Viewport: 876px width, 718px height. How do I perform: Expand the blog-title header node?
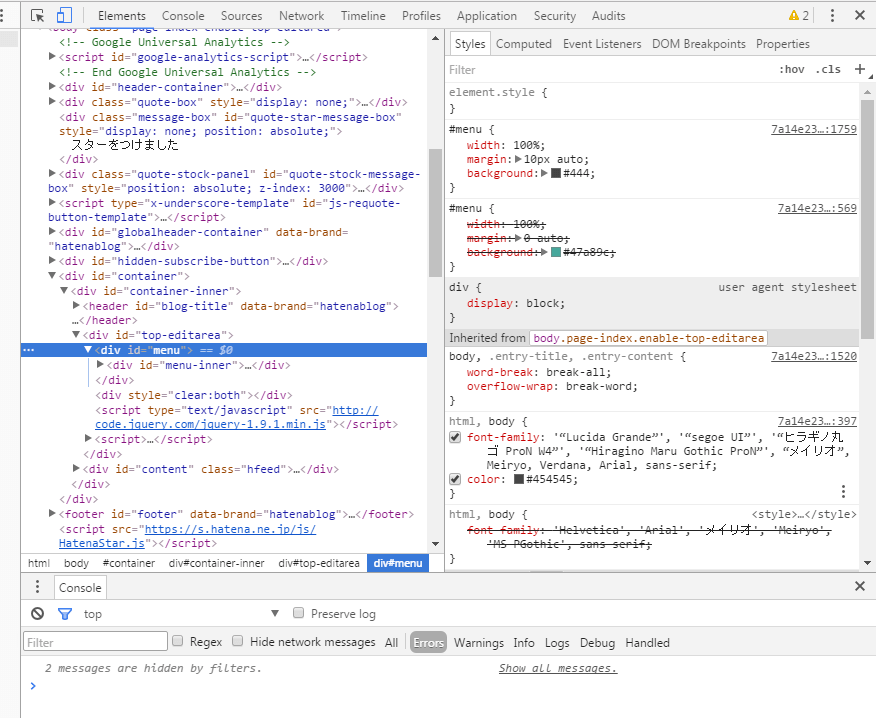coord(76,306)
